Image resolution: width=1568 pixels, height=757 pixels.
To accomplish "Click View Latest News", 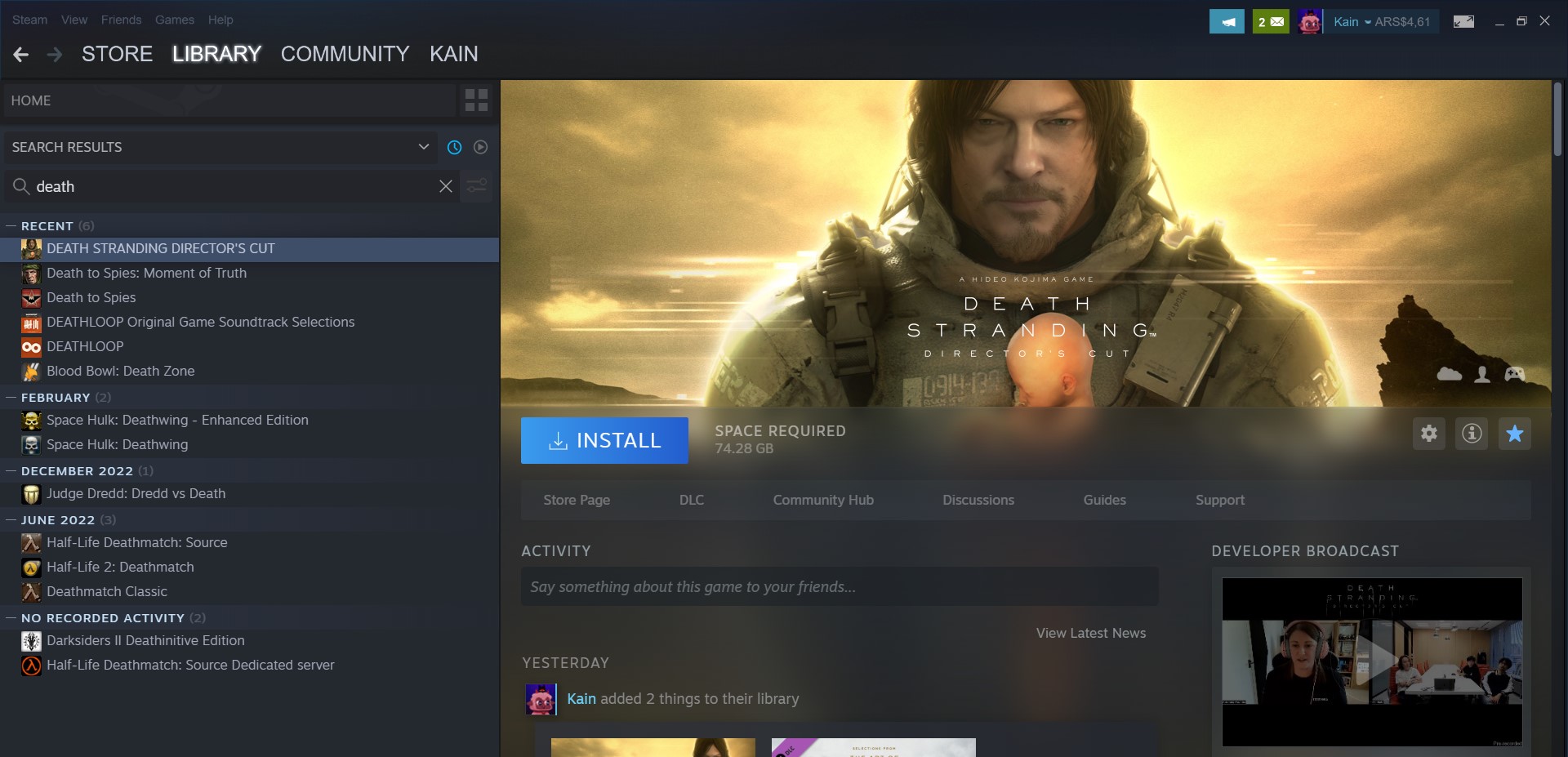I will [x=1091, y=633].
